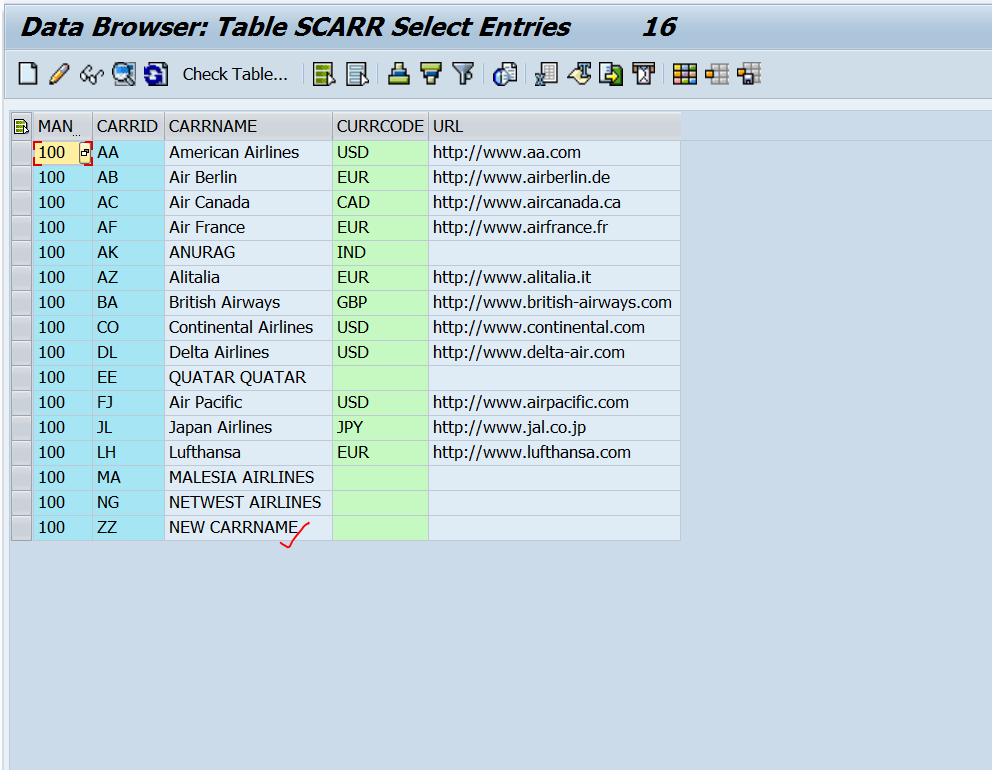Viewport: 992px width, 770px height.
Task: Click the http://www.aa.com URL cell
Action: (x=554, y=152)
